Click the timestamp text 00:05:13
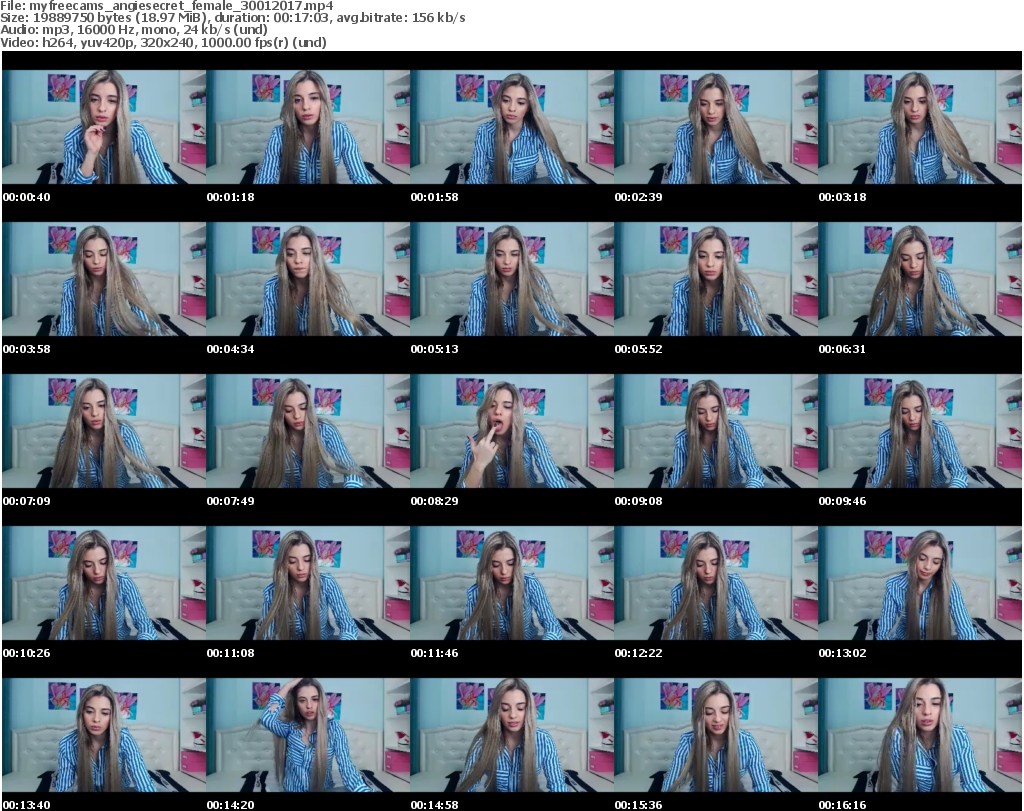This screenshot has height=811, width=1024. 434,349
